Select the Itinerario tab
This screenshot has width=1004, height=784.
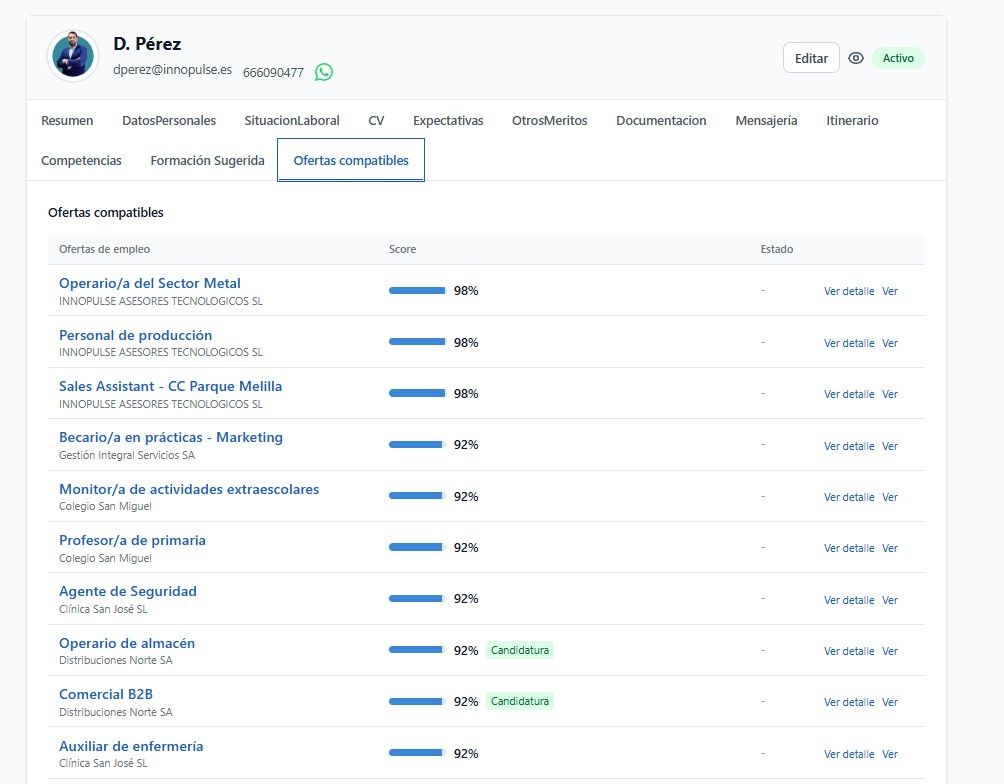coord(852,120)
